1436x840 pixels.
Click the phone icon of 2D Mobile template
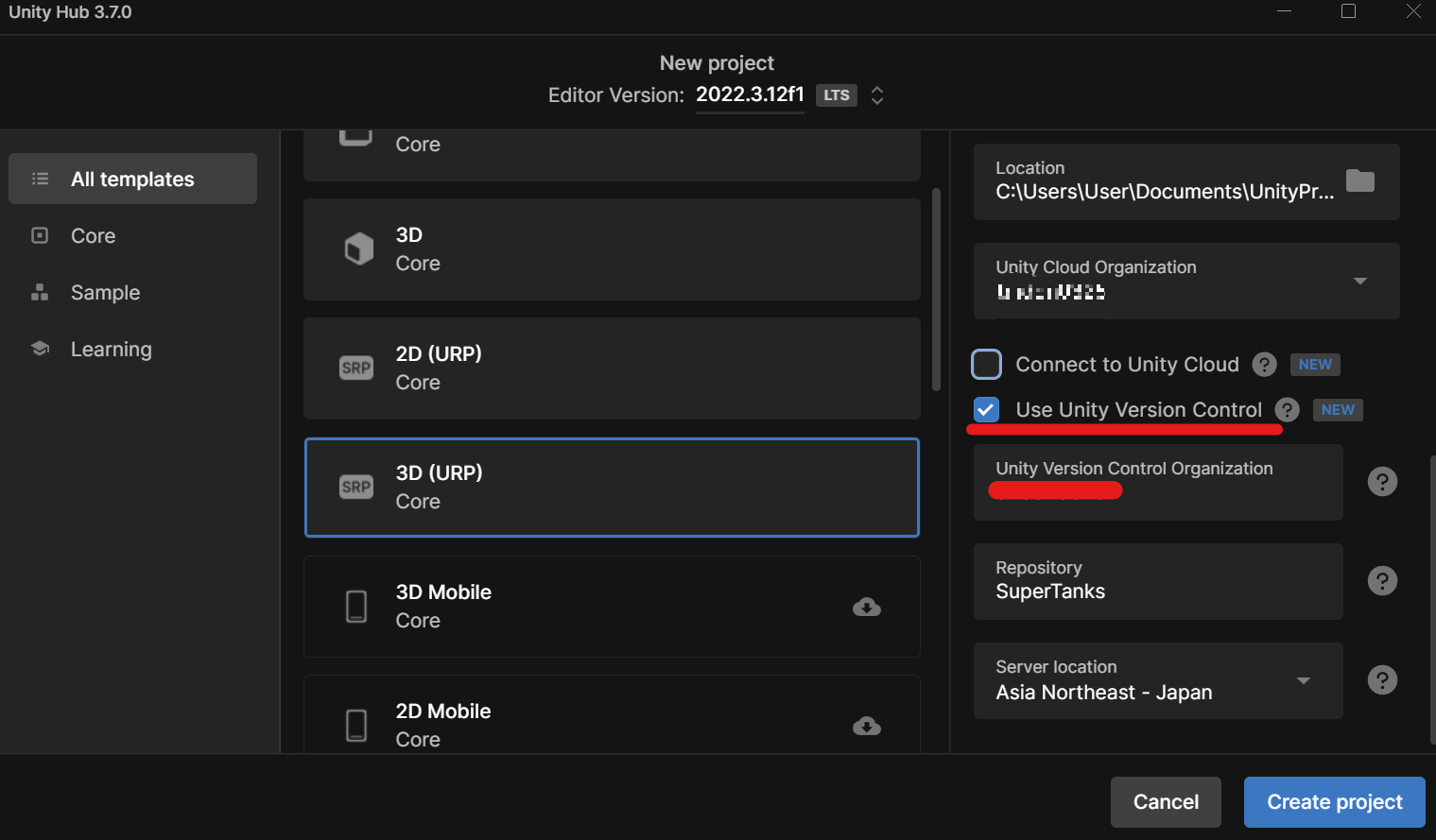[356, 725]
